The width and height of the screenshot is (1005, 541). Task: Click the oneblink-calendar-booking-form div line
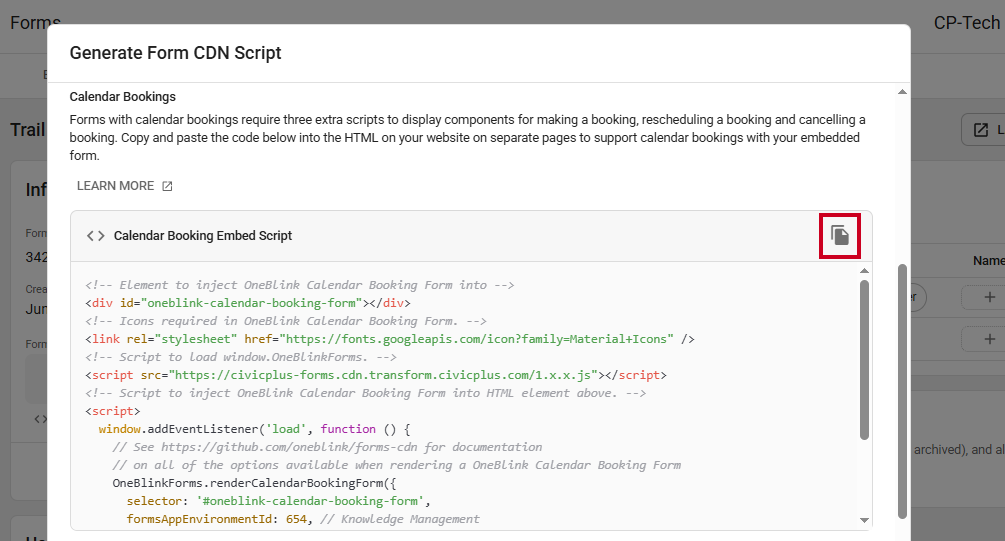coord(248,303)
